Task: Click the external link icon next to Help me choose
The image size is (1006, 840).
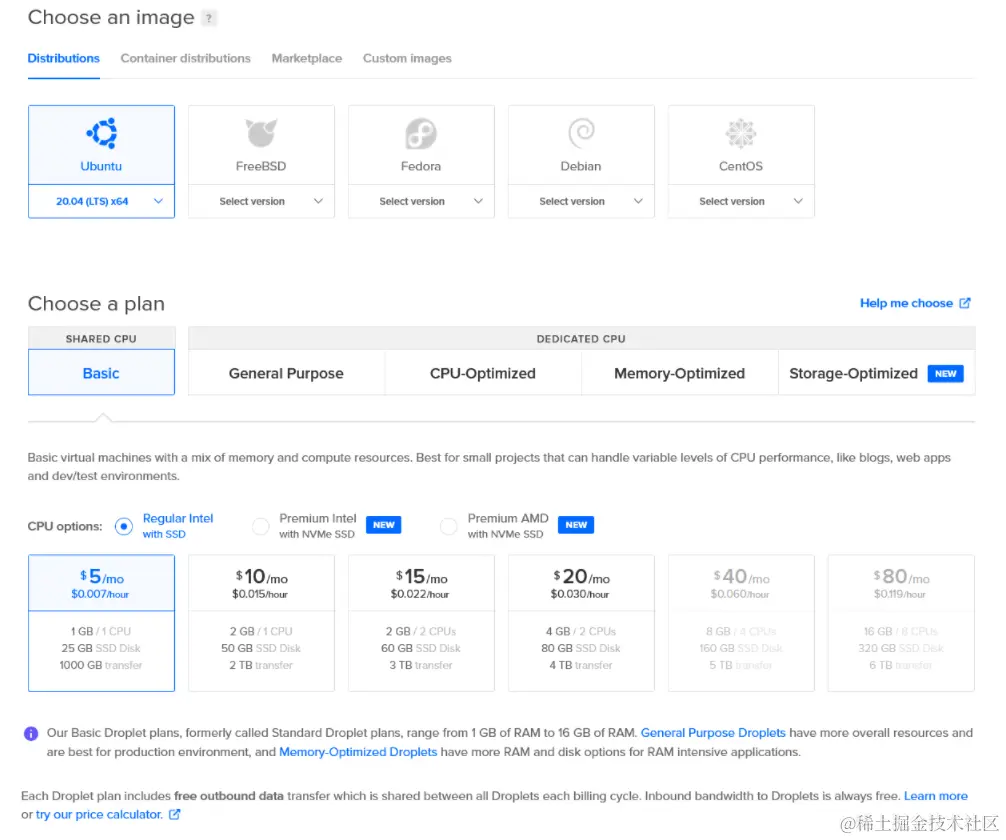Action: tap(964, 303)
